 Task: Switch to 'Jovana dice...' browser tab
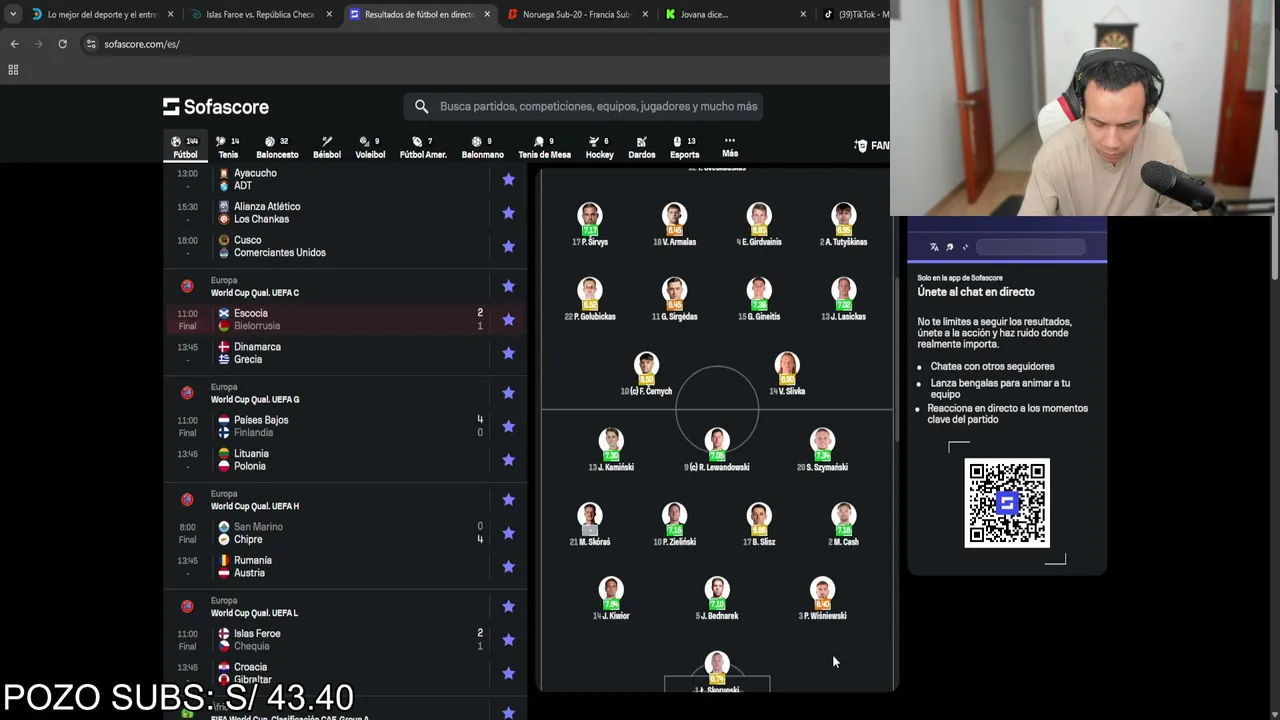tap(737, 14)
